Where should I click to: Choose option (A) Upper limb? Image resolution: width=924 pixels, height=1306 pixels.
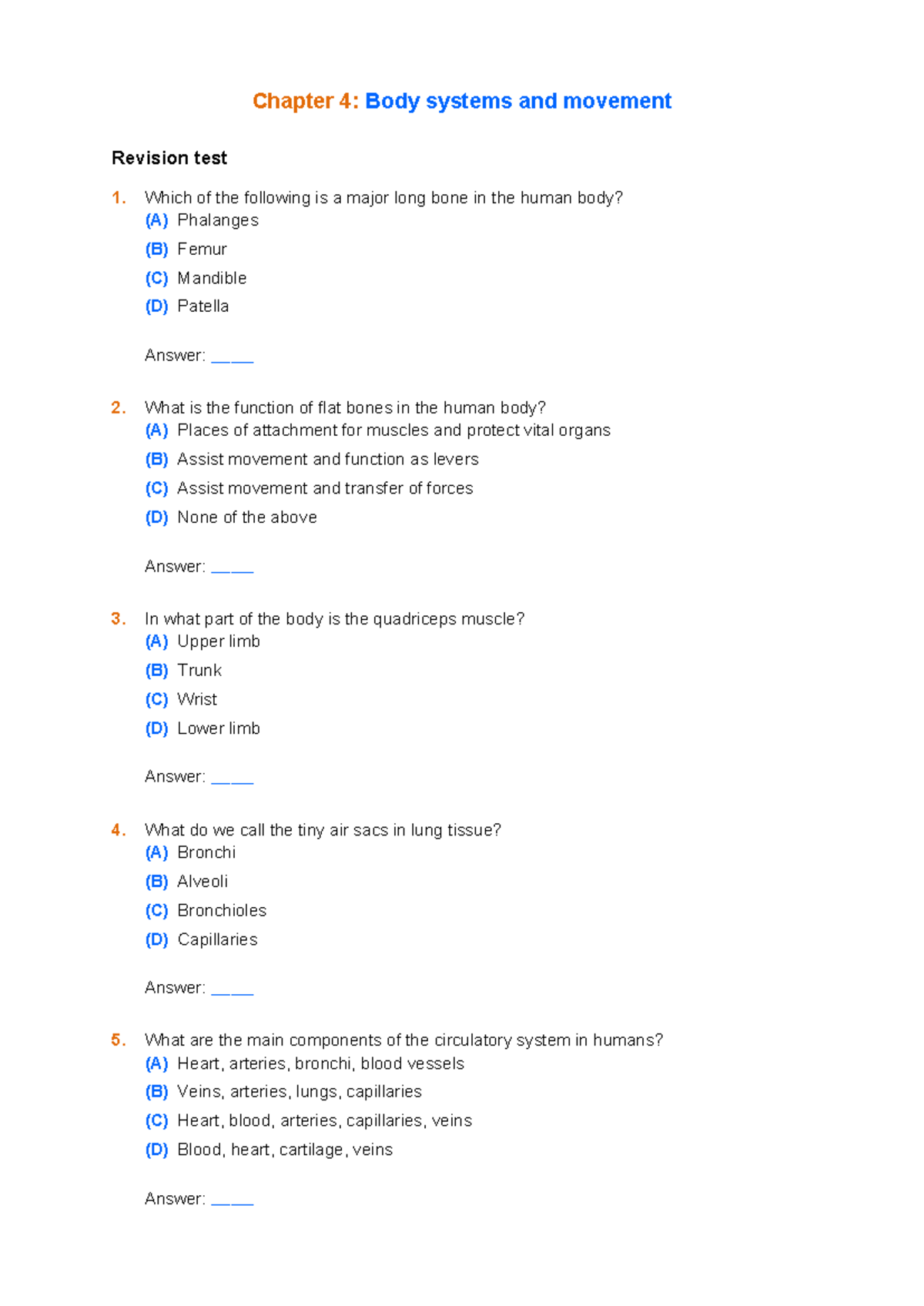(203, 641)
